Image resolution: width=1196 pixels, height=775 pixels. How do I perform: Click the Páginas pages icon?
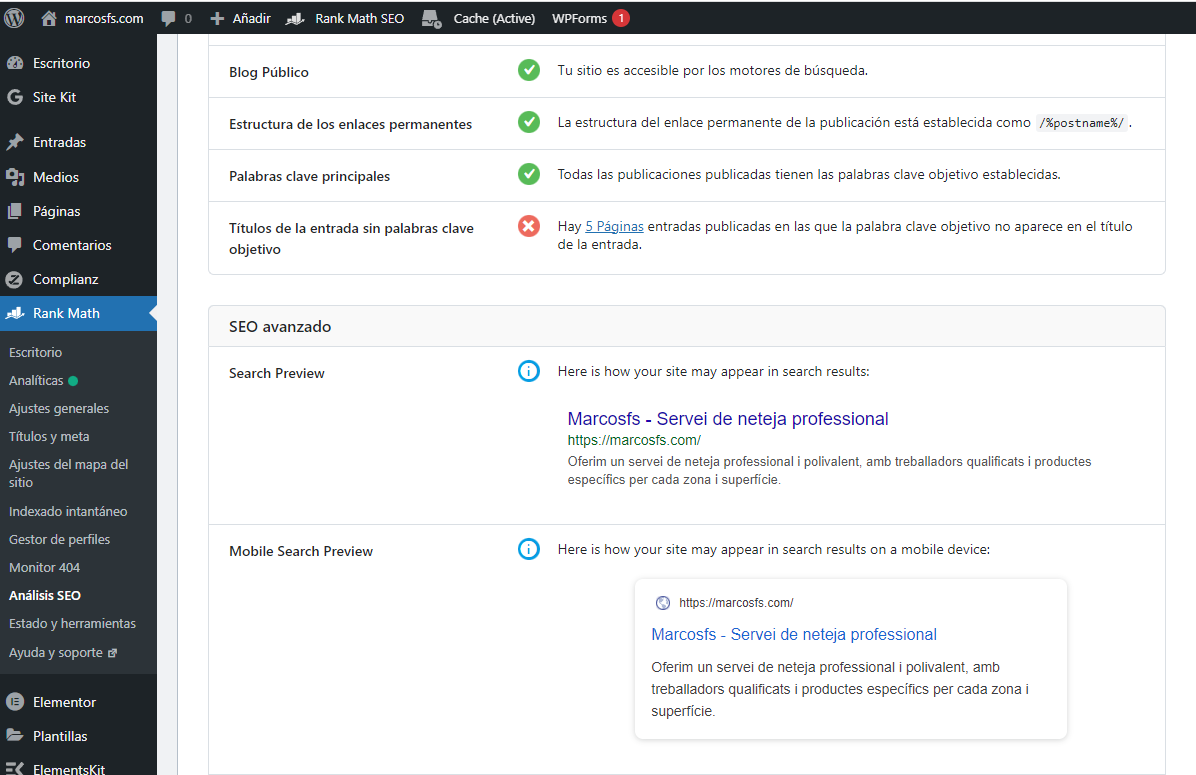coord(14,211)
